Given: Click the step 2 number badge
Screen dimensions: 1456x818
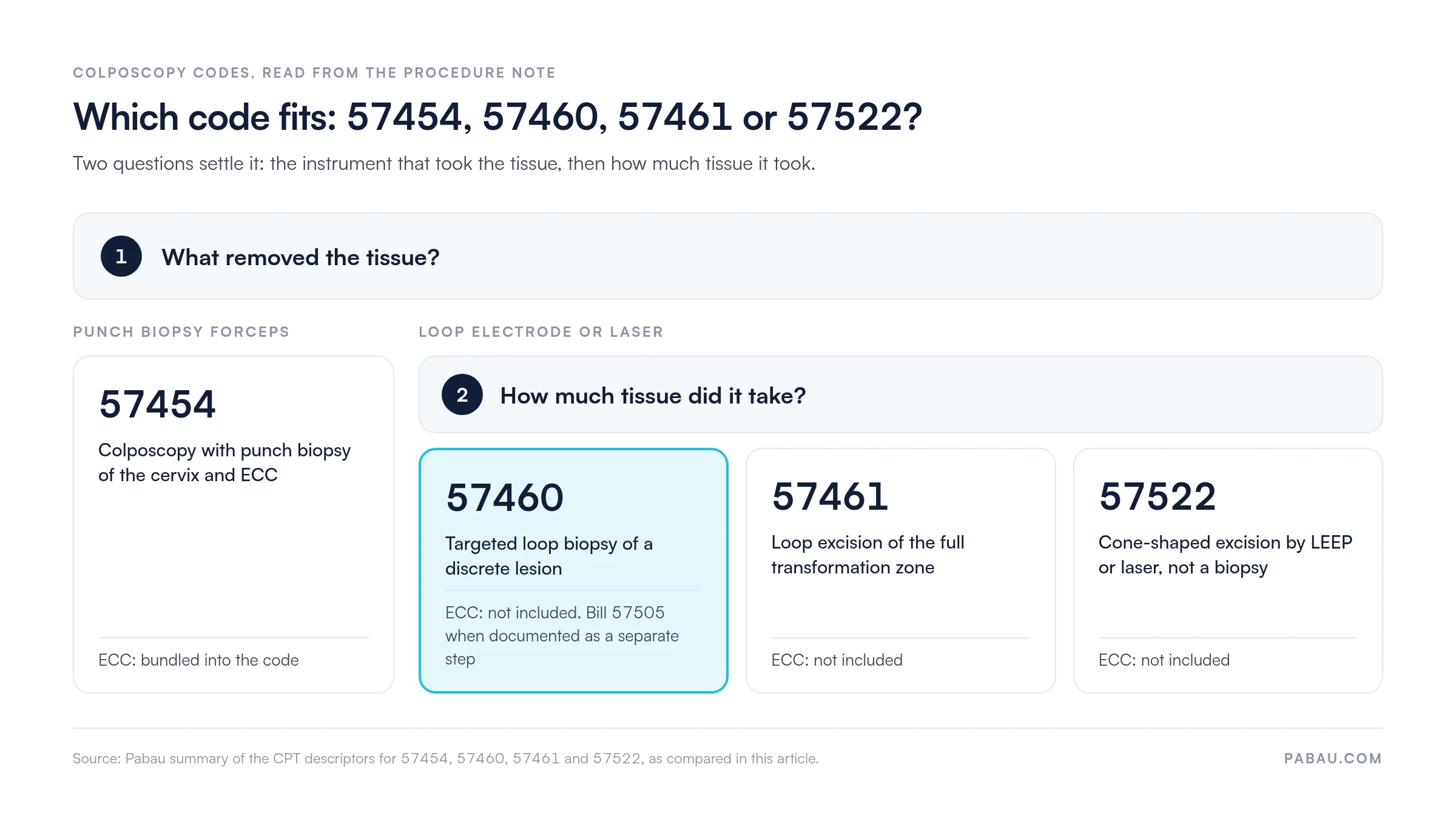Looking at the screenshot, I should pos(462,394).
